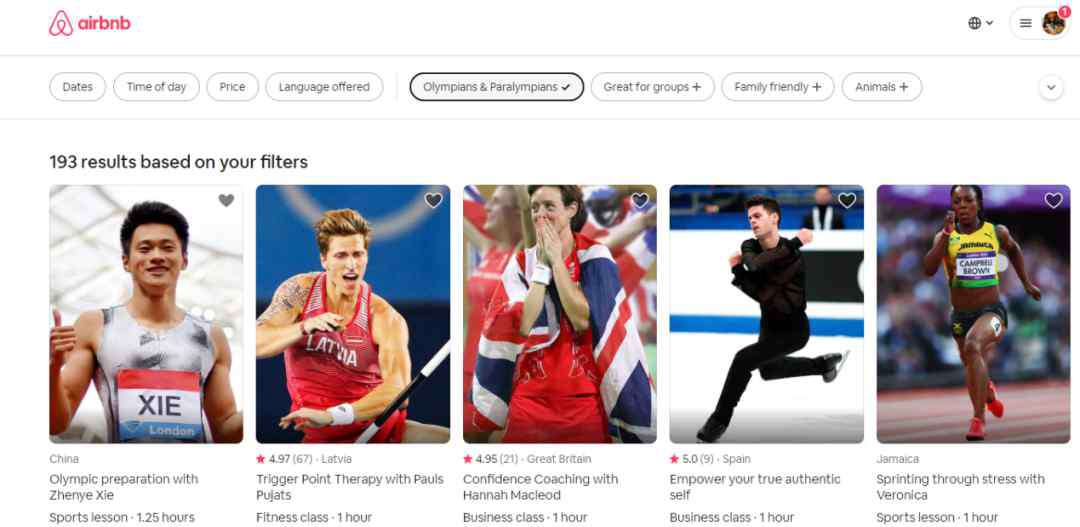This screenshot has width=1080, height=527.
Task: Save Zhenye Xie experience with heart
Action: (226, 200)
